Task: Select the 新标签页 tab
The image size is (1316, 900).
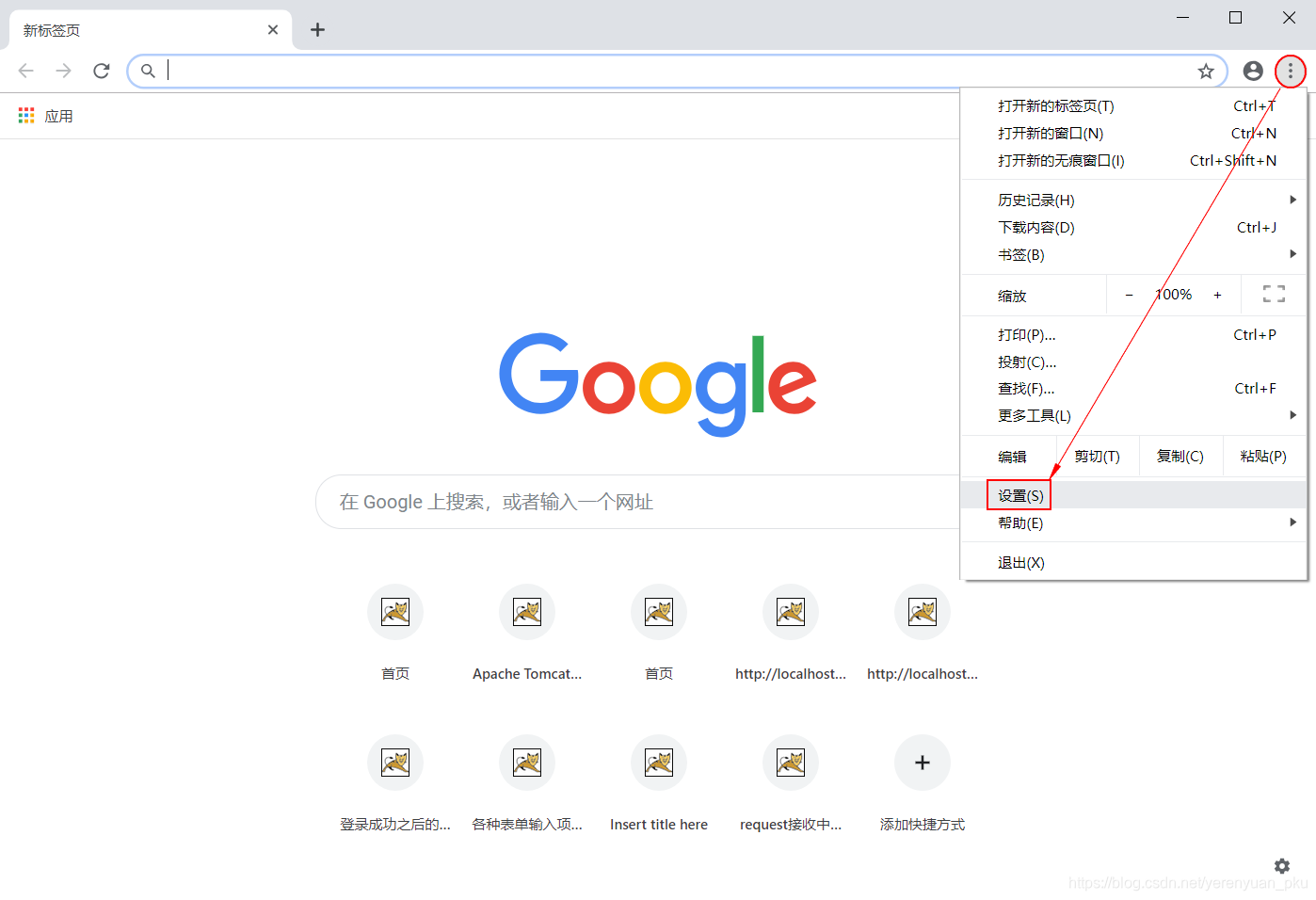Action: tap(151, 30)
